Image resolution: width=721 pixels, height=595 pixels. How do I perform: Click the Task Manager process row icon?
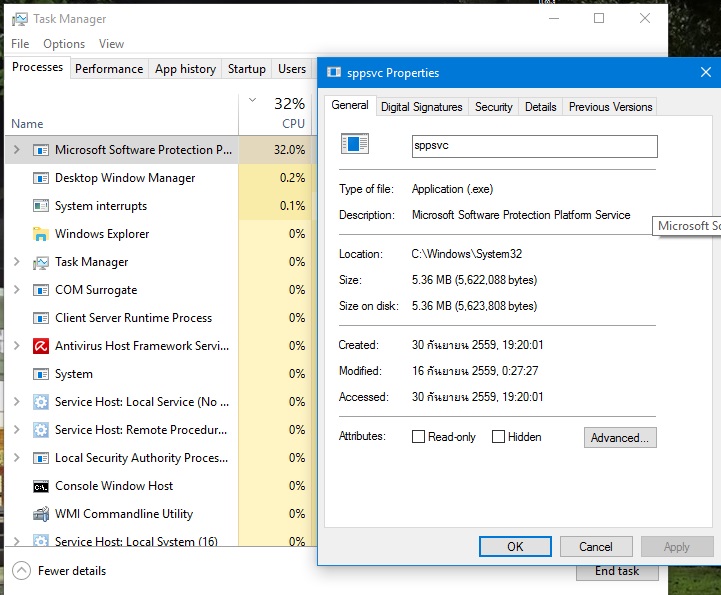(41, 262)
